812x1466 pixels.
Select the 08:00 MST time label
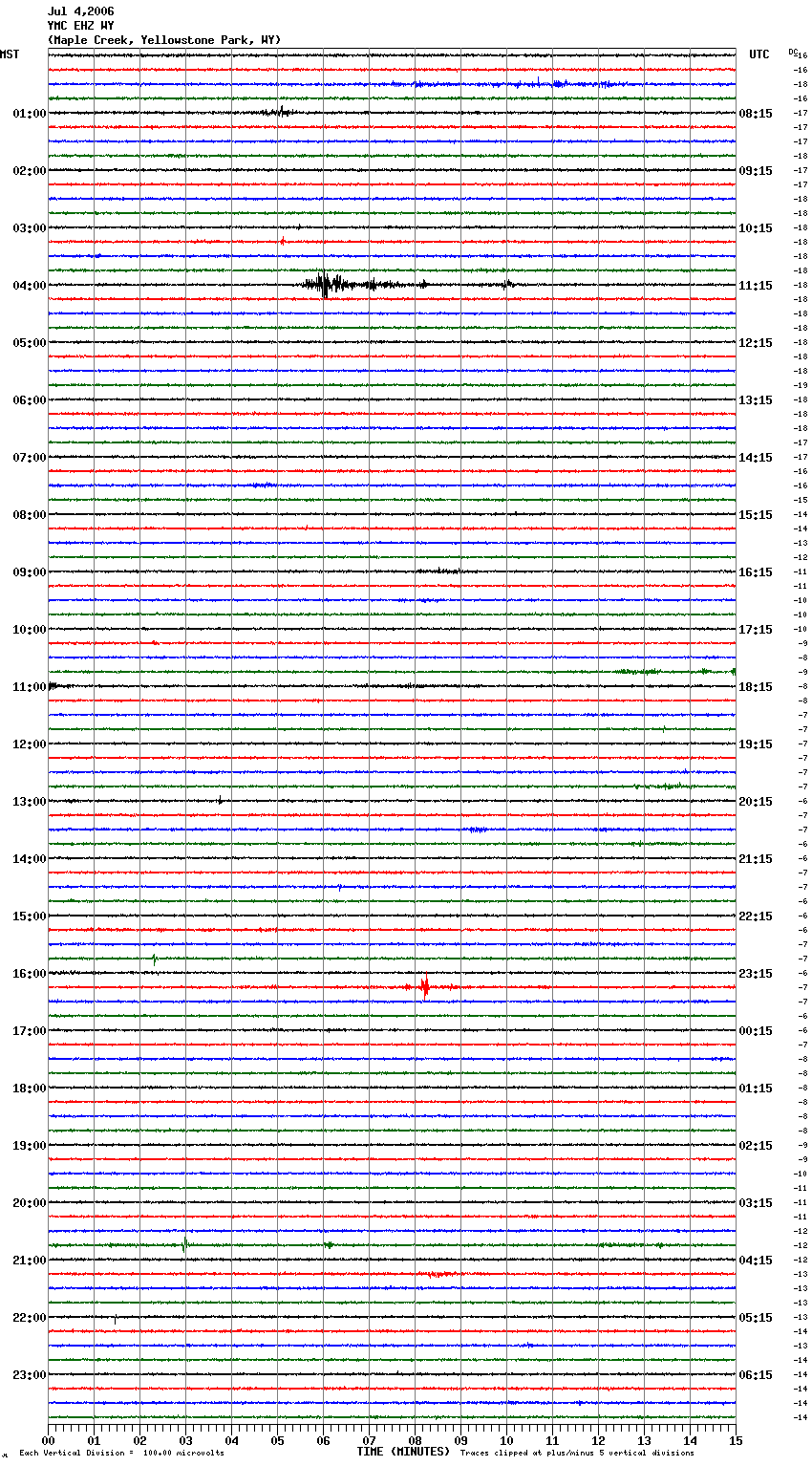pyautogui.click(x=30, y=515)
